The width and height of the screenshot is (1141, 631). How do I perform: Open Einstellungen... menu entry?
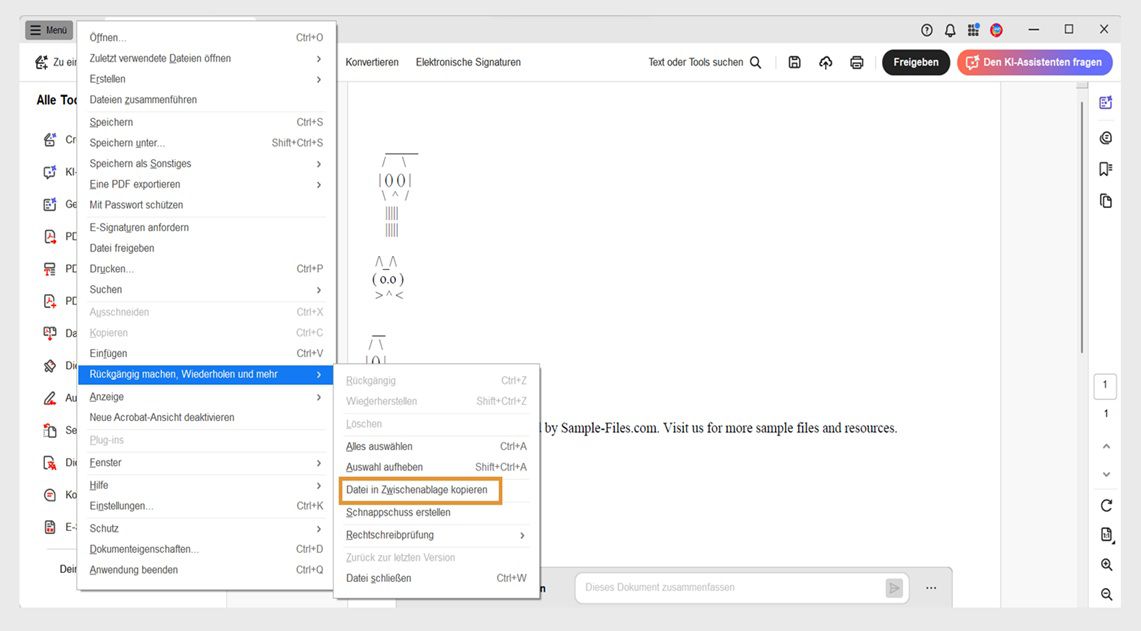(x=206, y=506)
